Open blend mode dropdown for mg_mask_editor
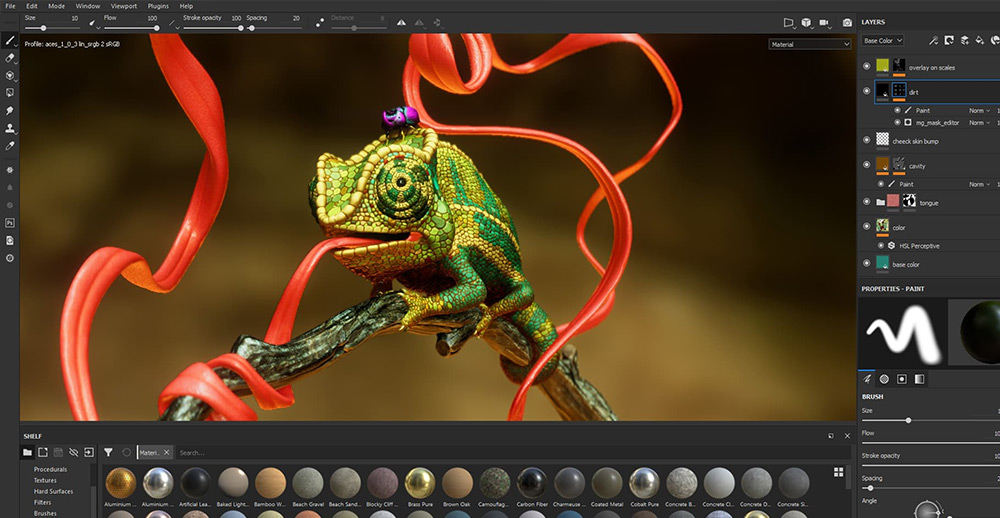 tap(981, 123)
